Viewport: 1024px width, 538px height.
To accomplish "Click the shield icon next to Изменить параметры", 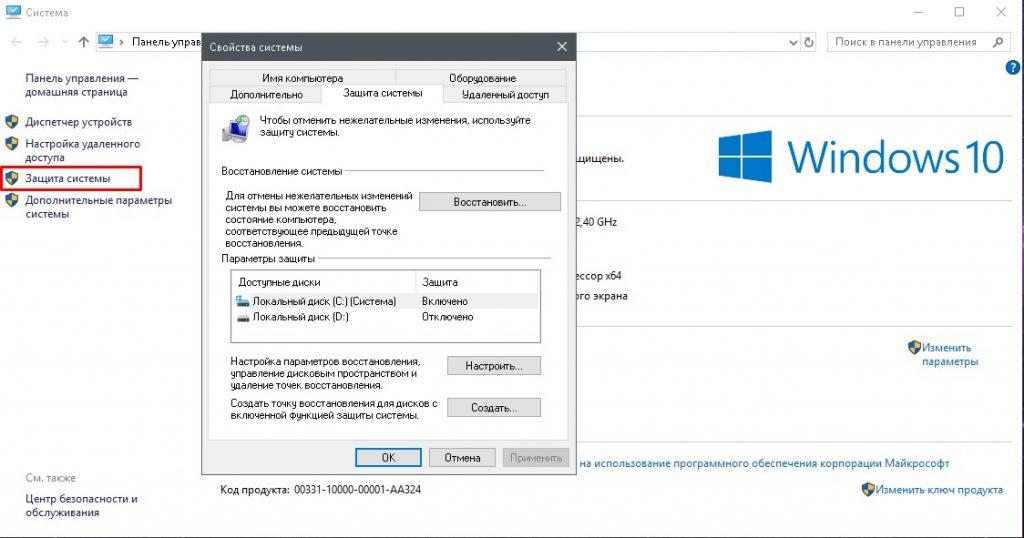I will pyautogui.click(x=914, y=347).
